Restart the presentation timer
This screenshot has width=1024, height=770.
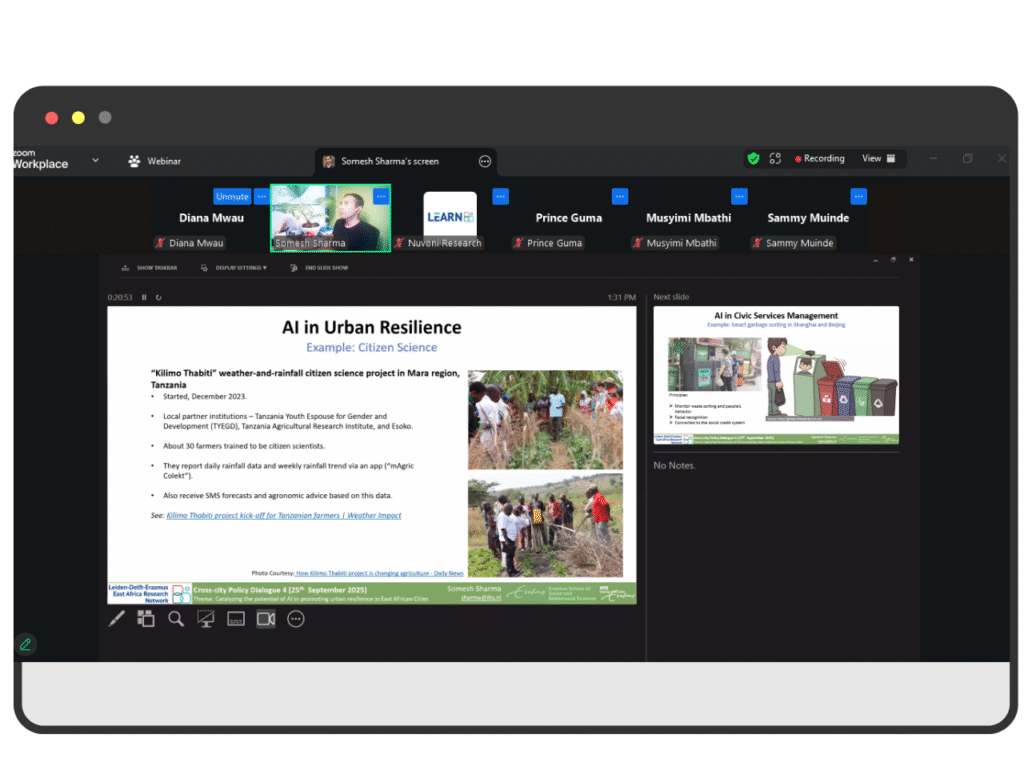coord(158,297)
